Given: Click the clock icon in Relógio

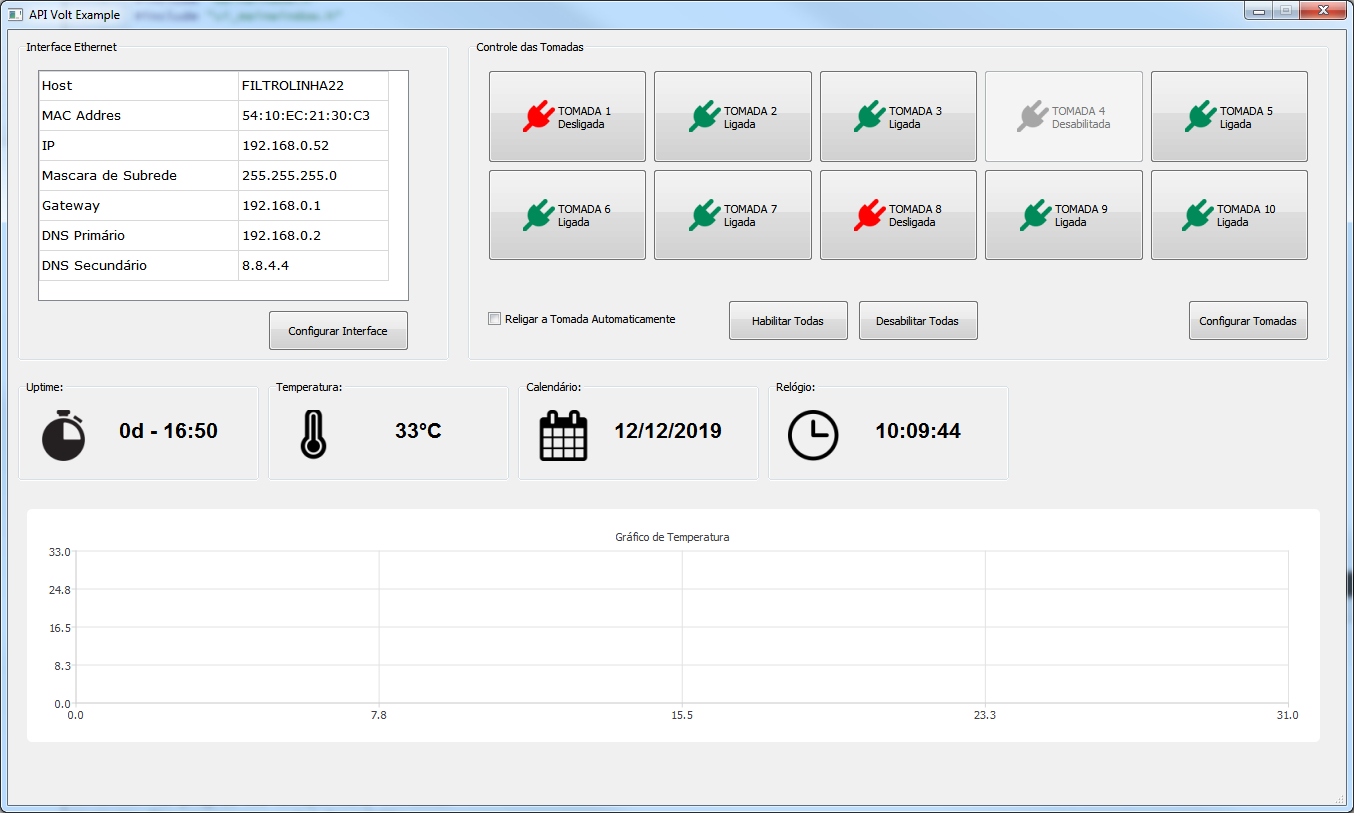Looking at the screenshot, I should point(813,435).
